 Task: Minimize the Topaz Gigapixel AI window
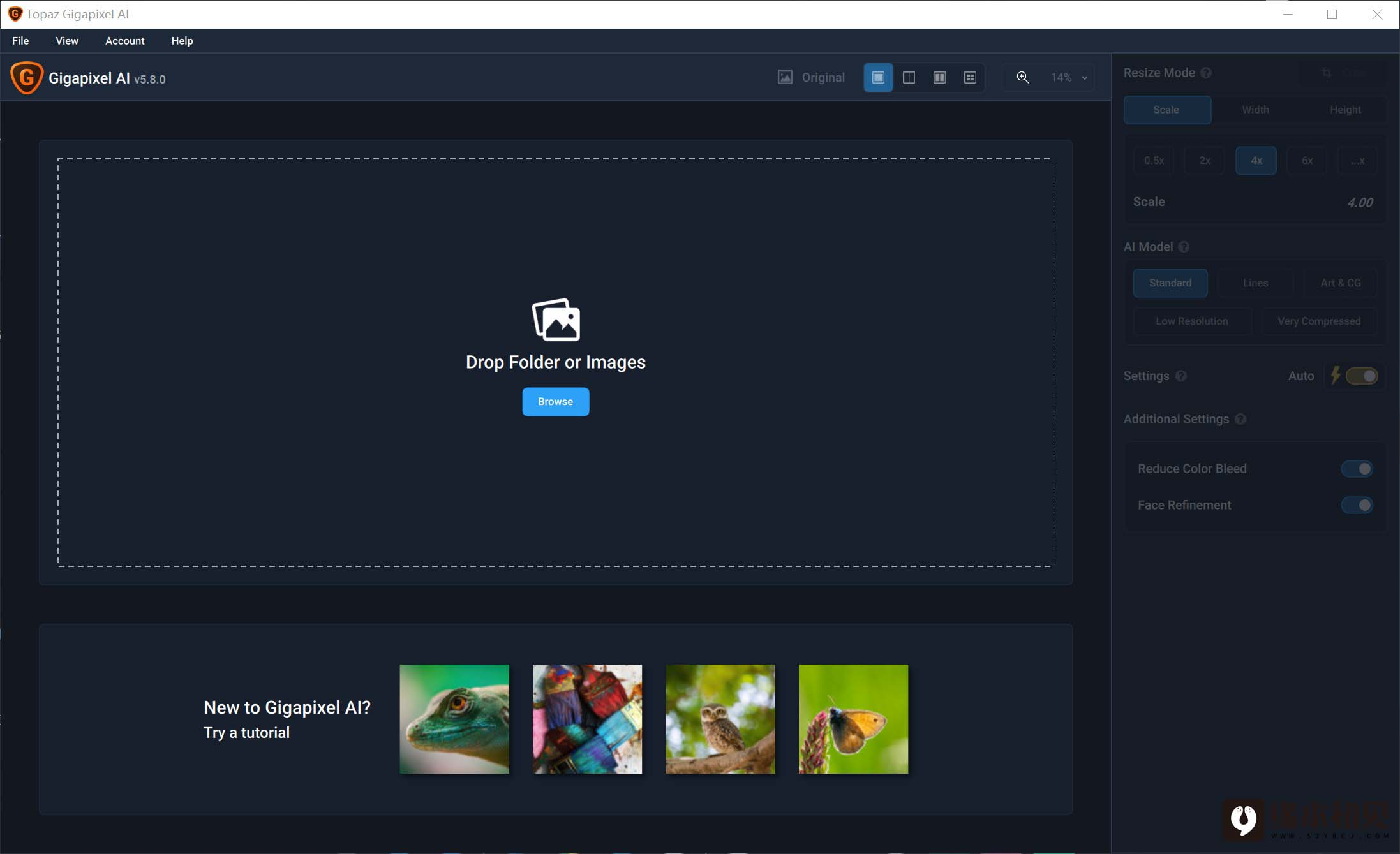point(1288,14)
